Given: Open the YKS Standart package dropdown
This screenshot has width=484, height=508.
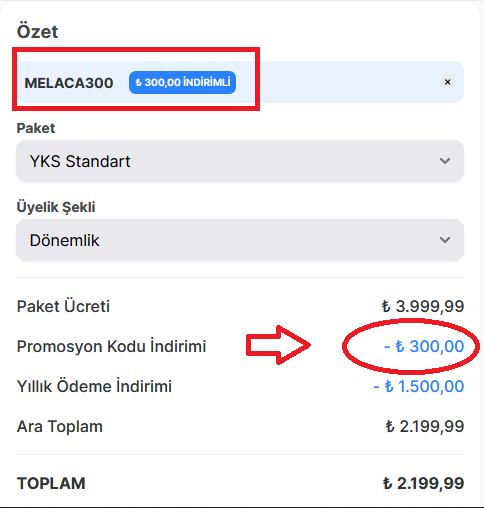Looking at the screenshot, I should (x=240, y=161).
